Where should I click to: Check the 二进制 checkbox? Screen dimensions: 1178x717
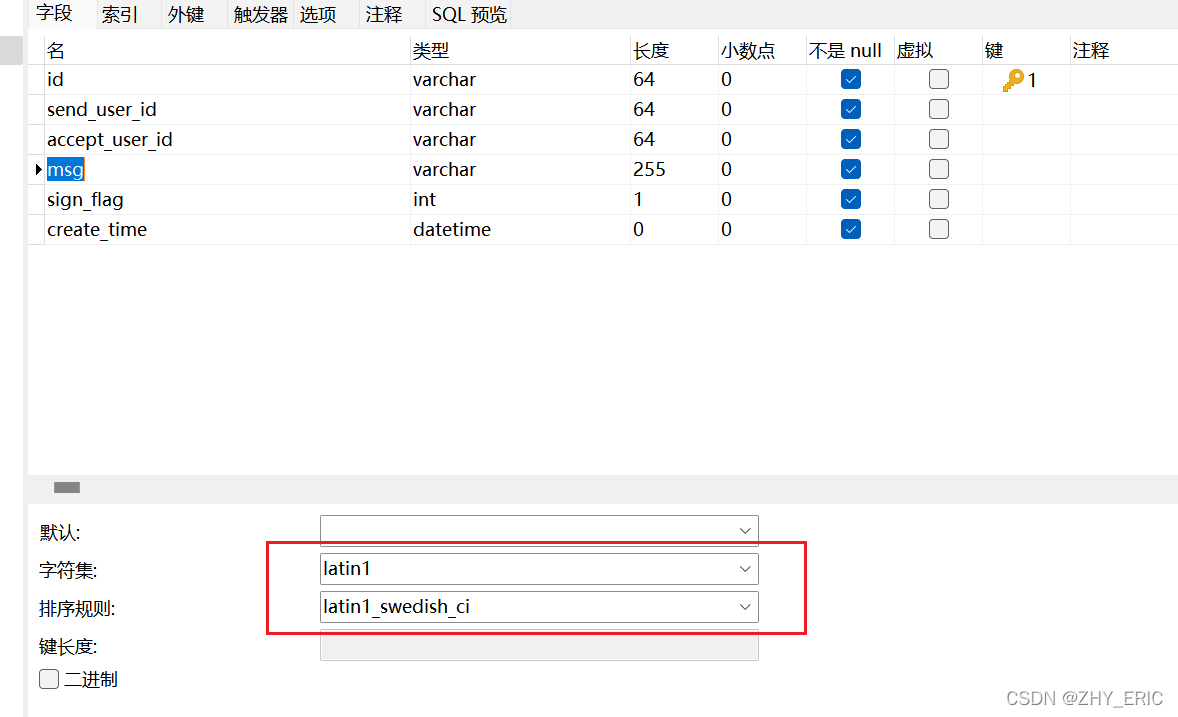click(x=49, y=679)
